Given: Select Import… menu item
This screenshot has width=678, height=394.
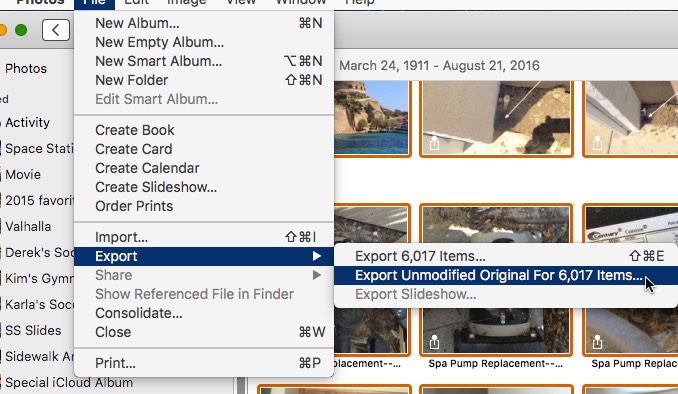Looking at the screenshot, I should 204,237.
